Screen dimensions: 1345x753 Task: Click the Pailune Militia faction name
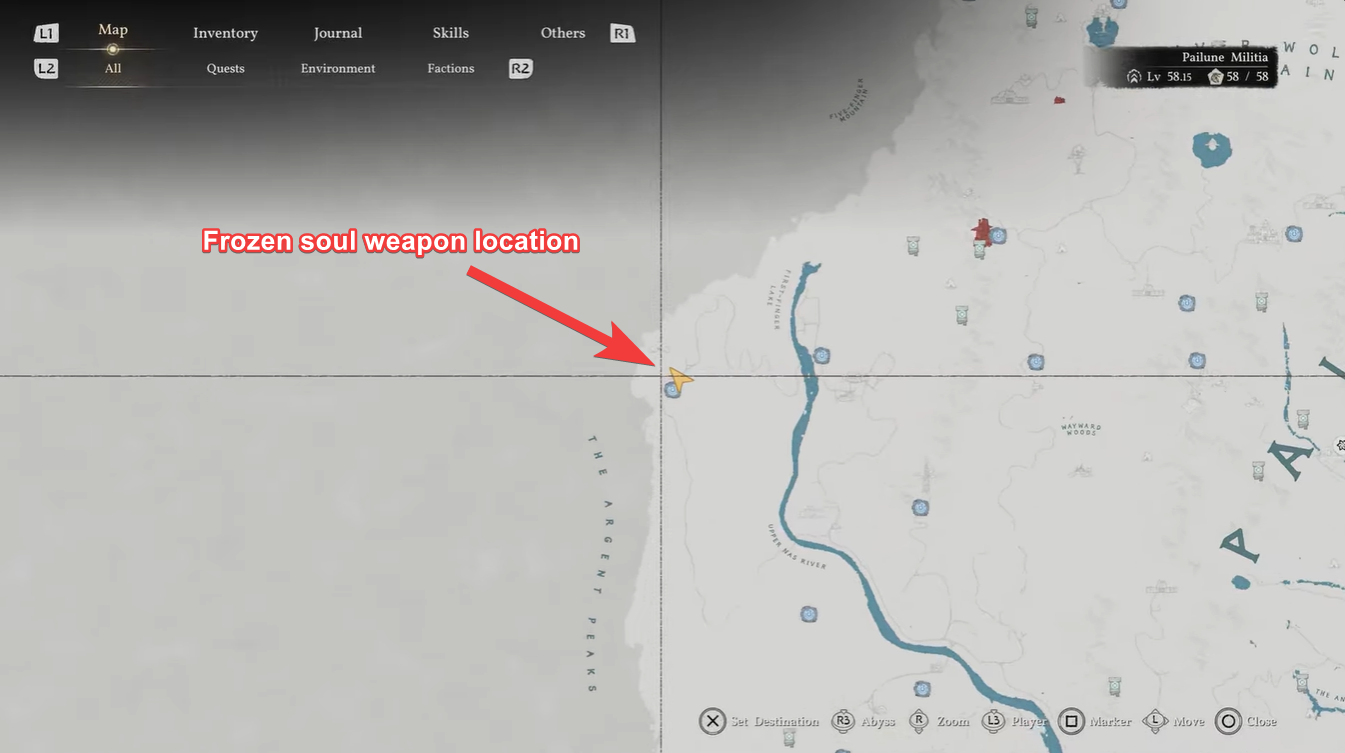[1225, 58]
